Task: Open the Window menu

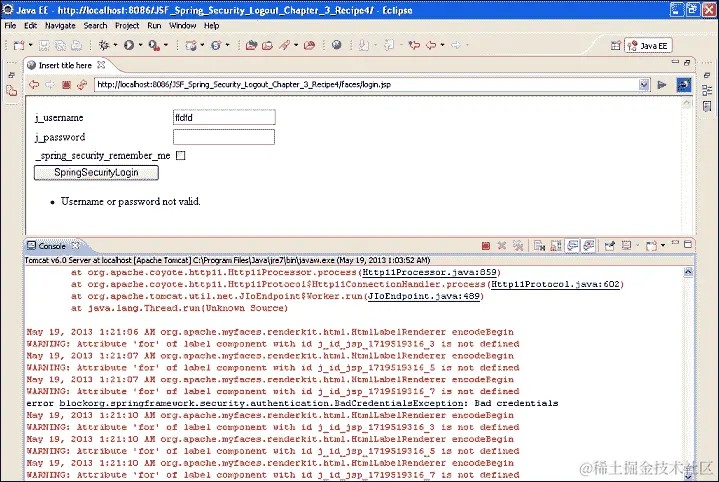Action: (183, 26)
